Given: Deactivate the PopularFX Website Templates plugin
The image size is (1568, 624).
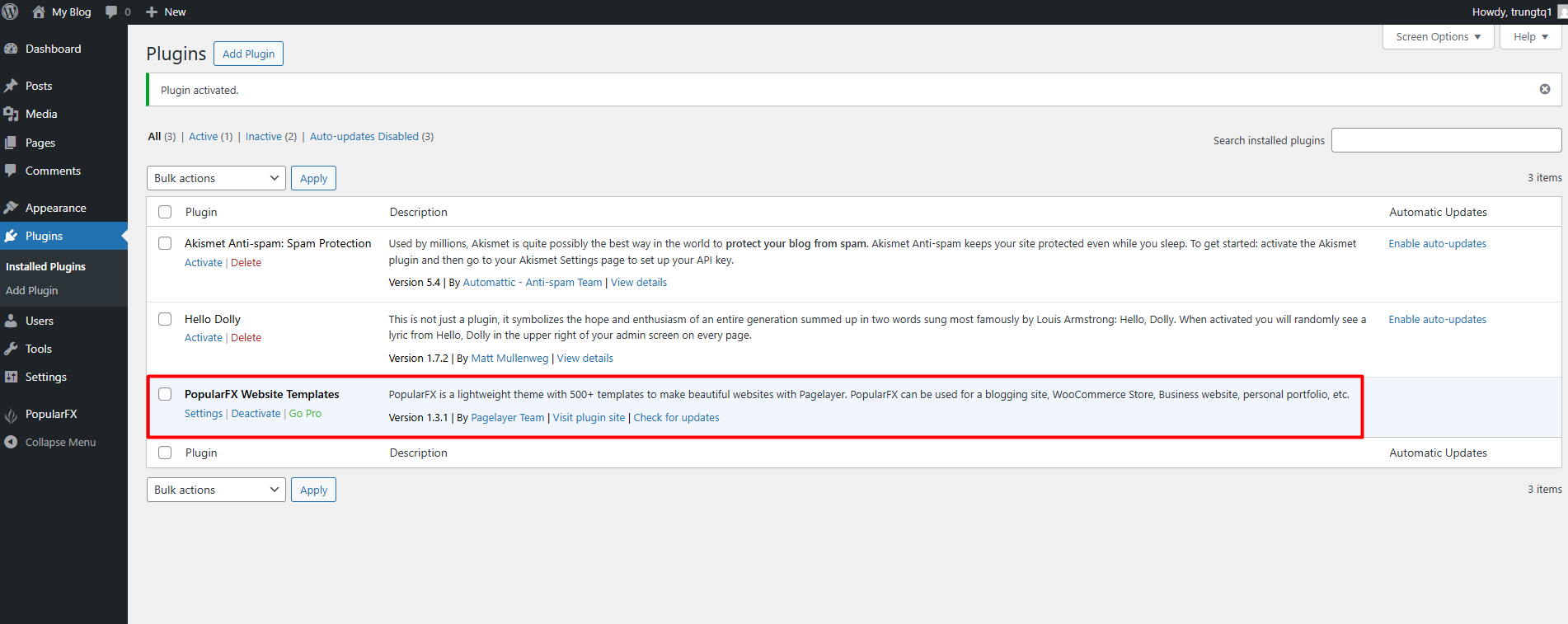Looking at the screenshot, I should coord(256,413).
